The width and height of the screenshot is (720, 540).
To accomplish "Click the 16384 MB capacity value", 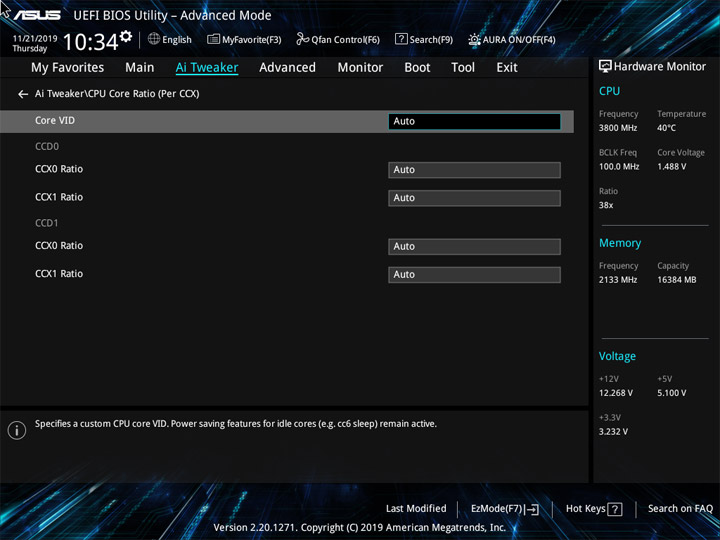I will [x=677, y=280].
